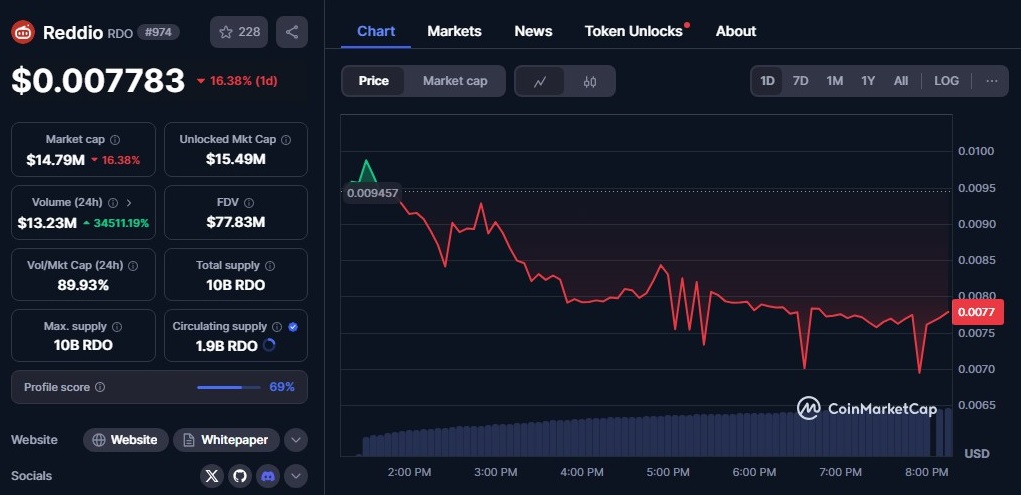Viewport: 1021px width, 495px height.
Task: Click the 0.009457 opening price label
Action: click(372, 193)
